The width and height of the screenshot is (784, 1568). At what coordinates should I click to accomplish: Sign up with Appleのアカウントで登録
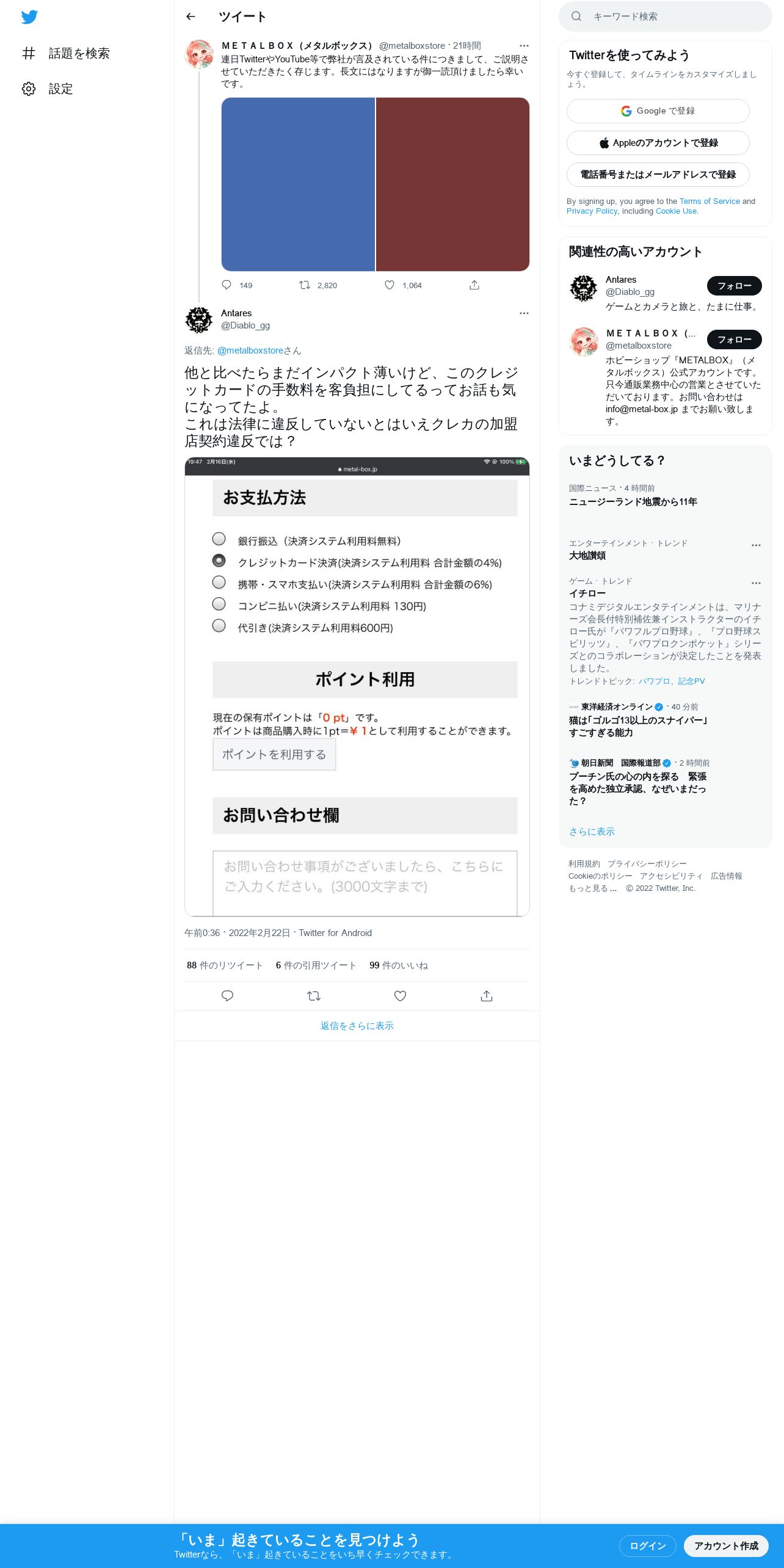point(658,143)
